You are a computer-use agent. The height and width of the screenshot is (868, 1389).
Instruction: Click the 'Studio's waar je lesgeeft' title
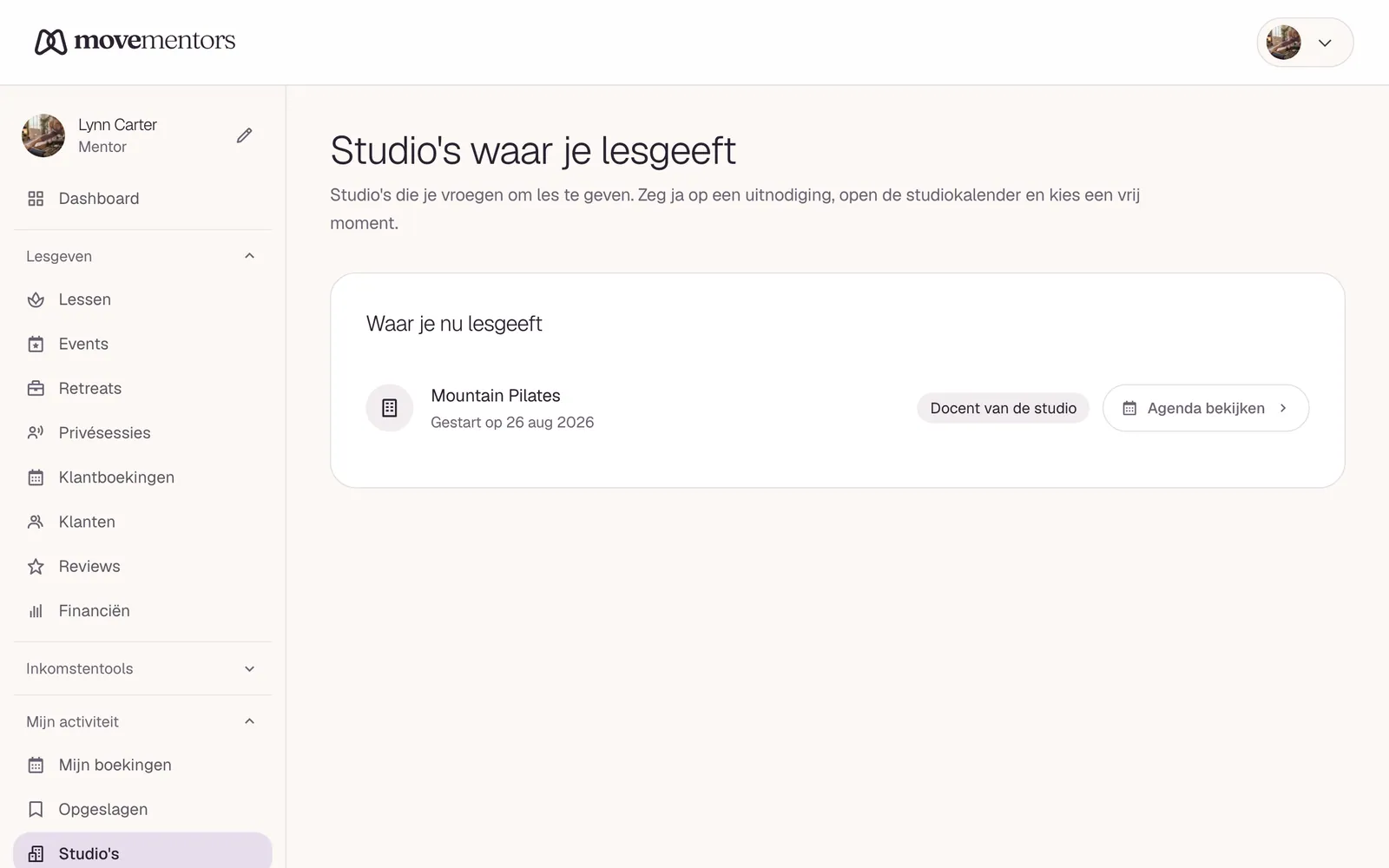(533, 151)
